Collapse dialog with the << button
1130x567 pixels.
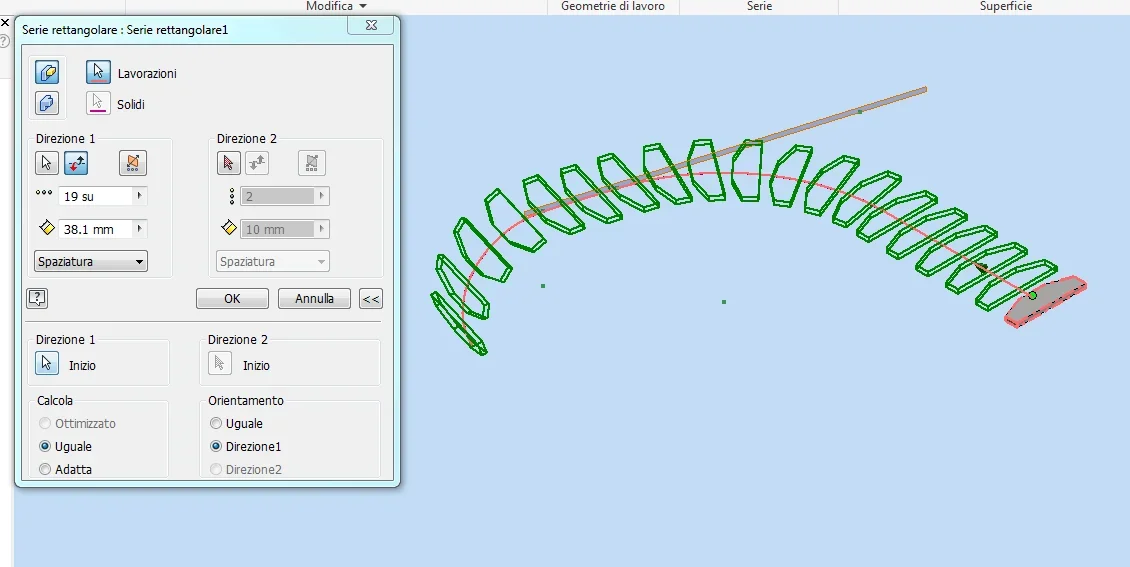371,298
